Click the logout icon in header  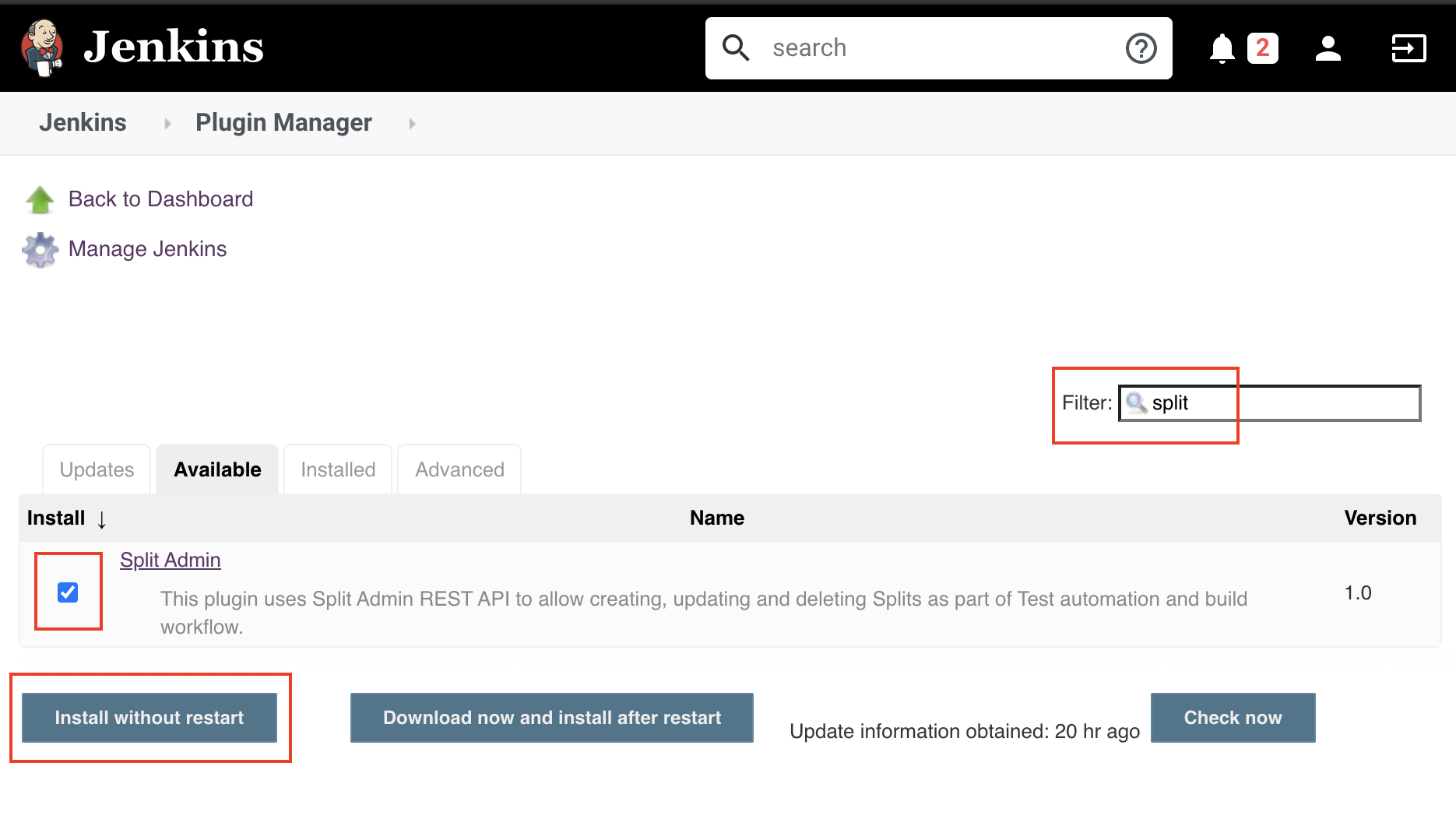pos(1409,48)
